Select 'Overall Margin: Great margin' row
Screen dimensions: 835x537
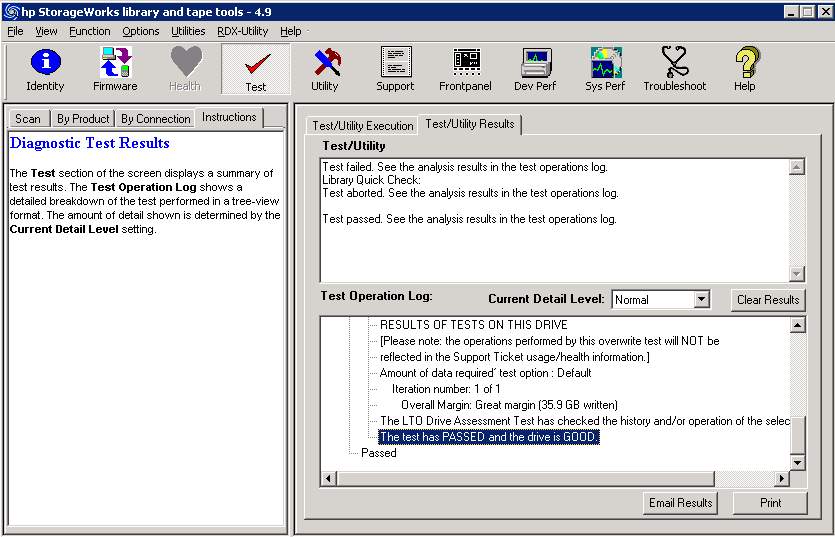click(510, 405)
